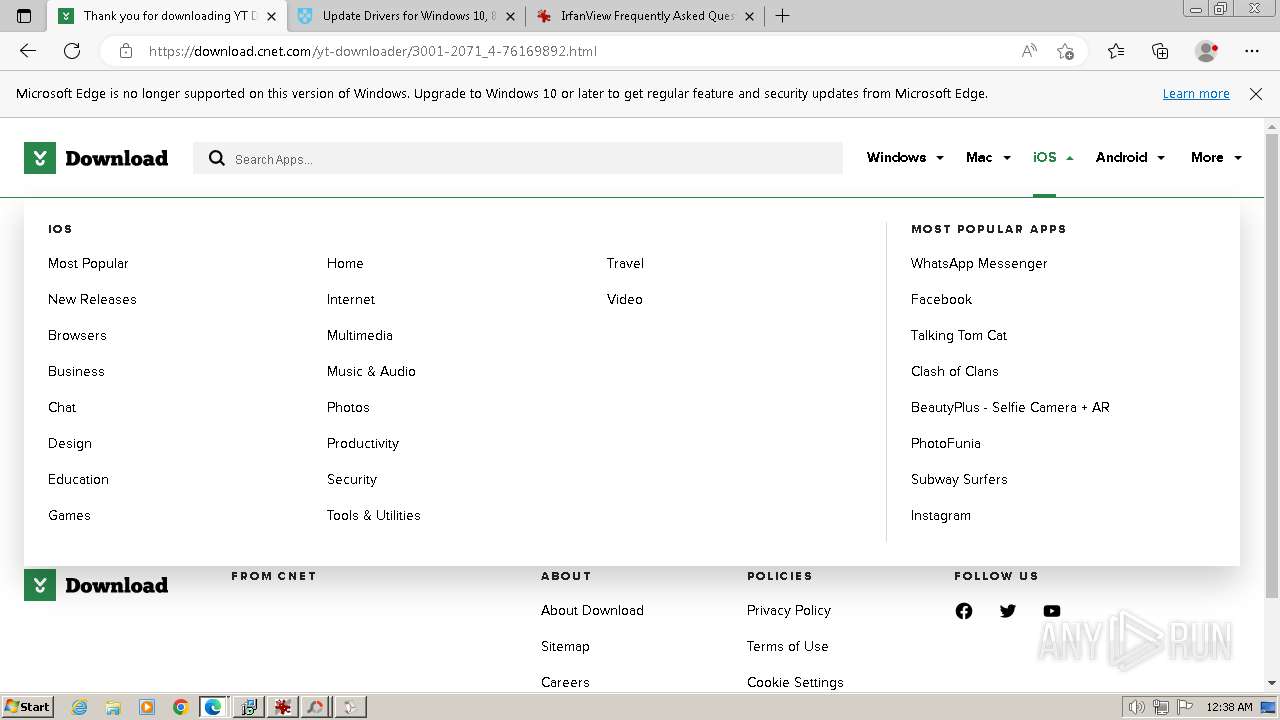Click the volume speaker tray icon
This screenshot has height=720, width=1280.
(1137, 707)
